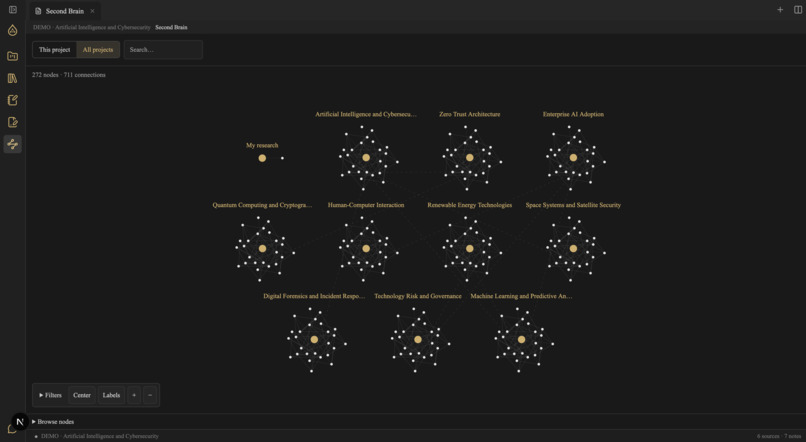Image resolution: width=806 pixels, height=442 pixels.
Task: Open the new note pencil icon
Action: (13, 100)
